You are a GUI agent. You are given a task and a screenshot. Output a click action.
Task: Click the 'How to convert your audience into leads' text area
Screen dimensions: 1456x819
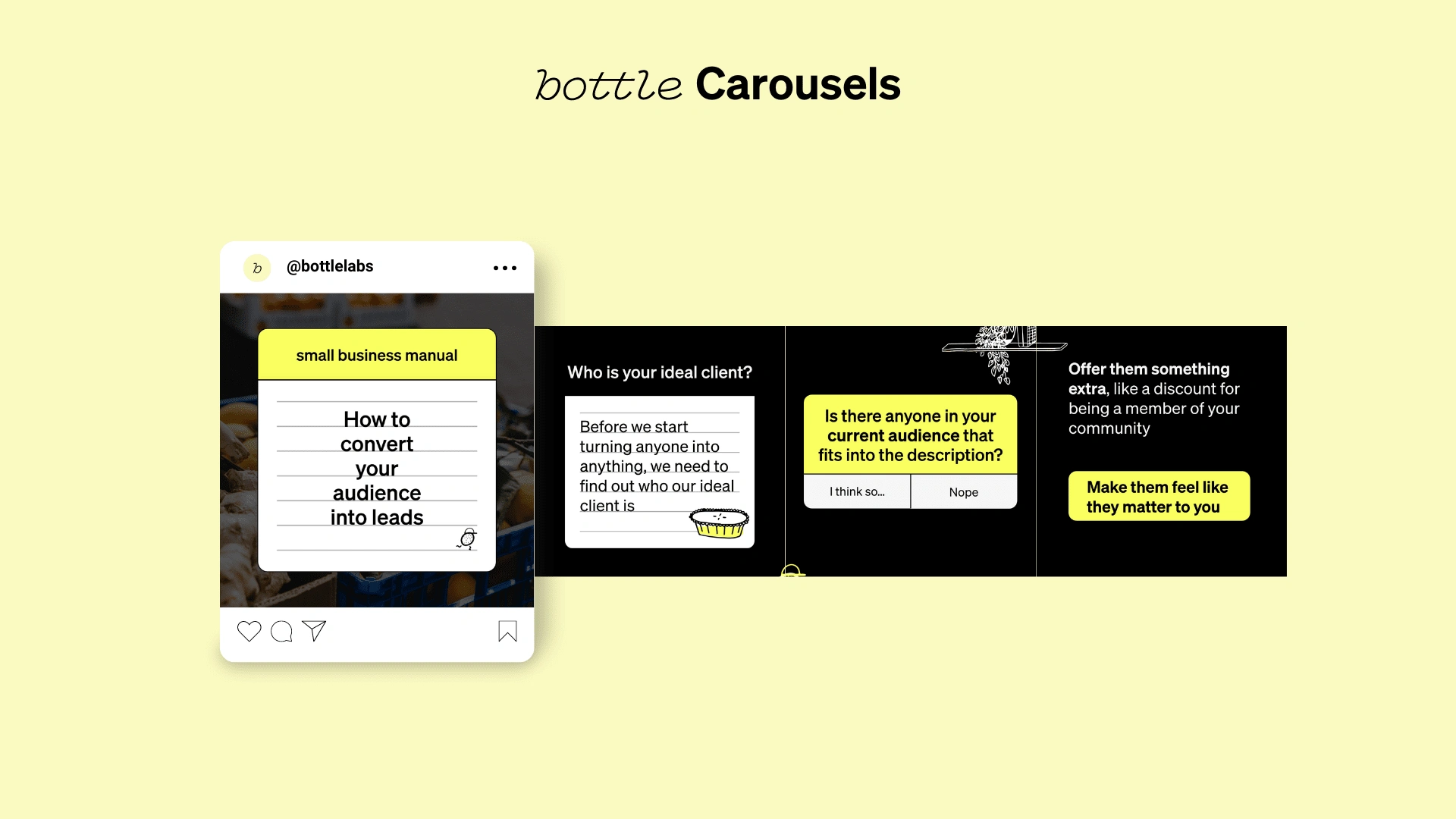point(377,469)
